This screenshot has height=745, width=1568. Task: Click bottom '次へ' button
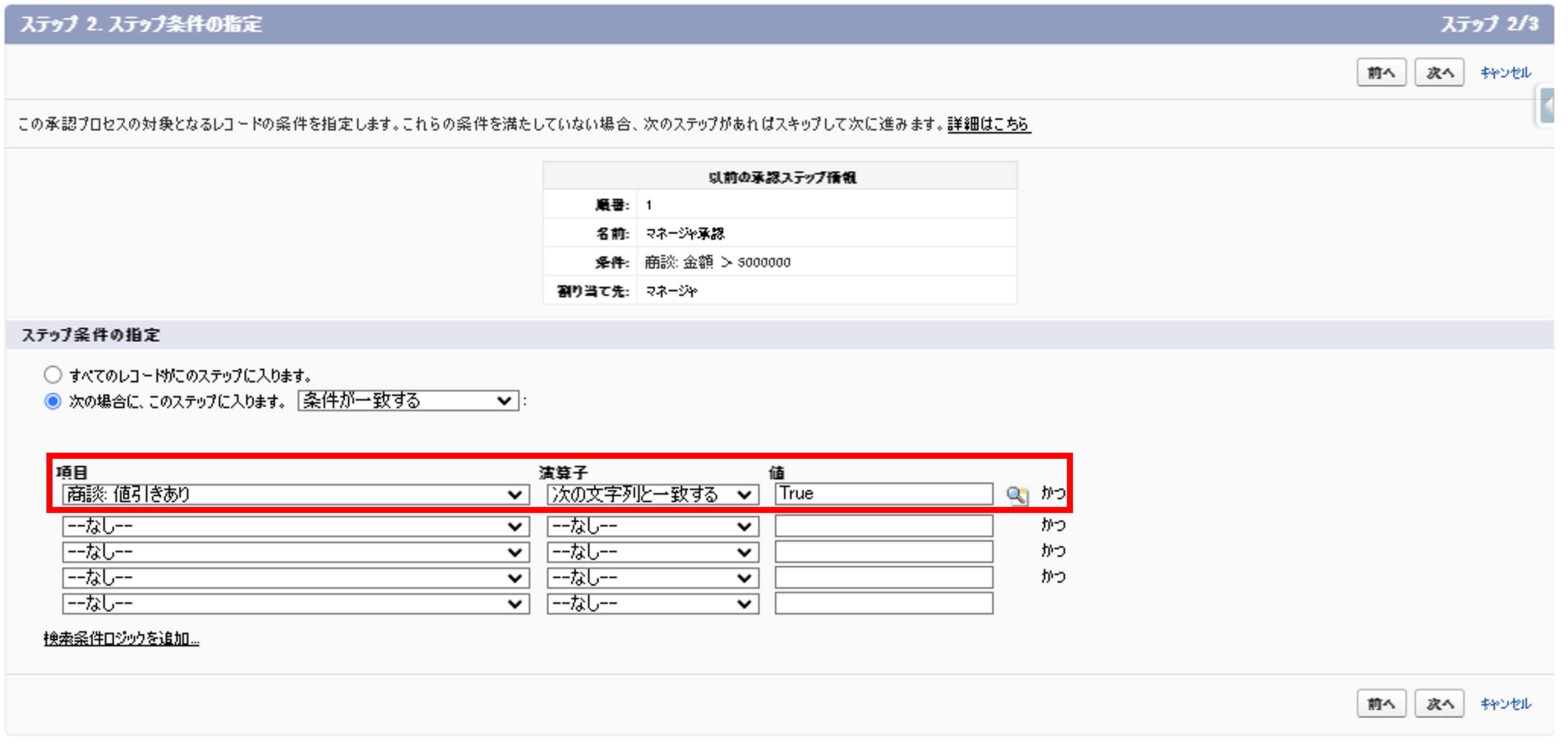1439,704
